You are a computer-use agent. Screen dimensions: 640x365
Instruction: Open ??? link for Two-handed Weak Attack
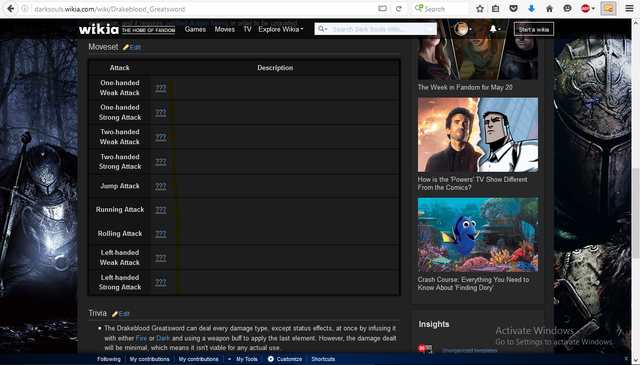(x=161, y=137)
